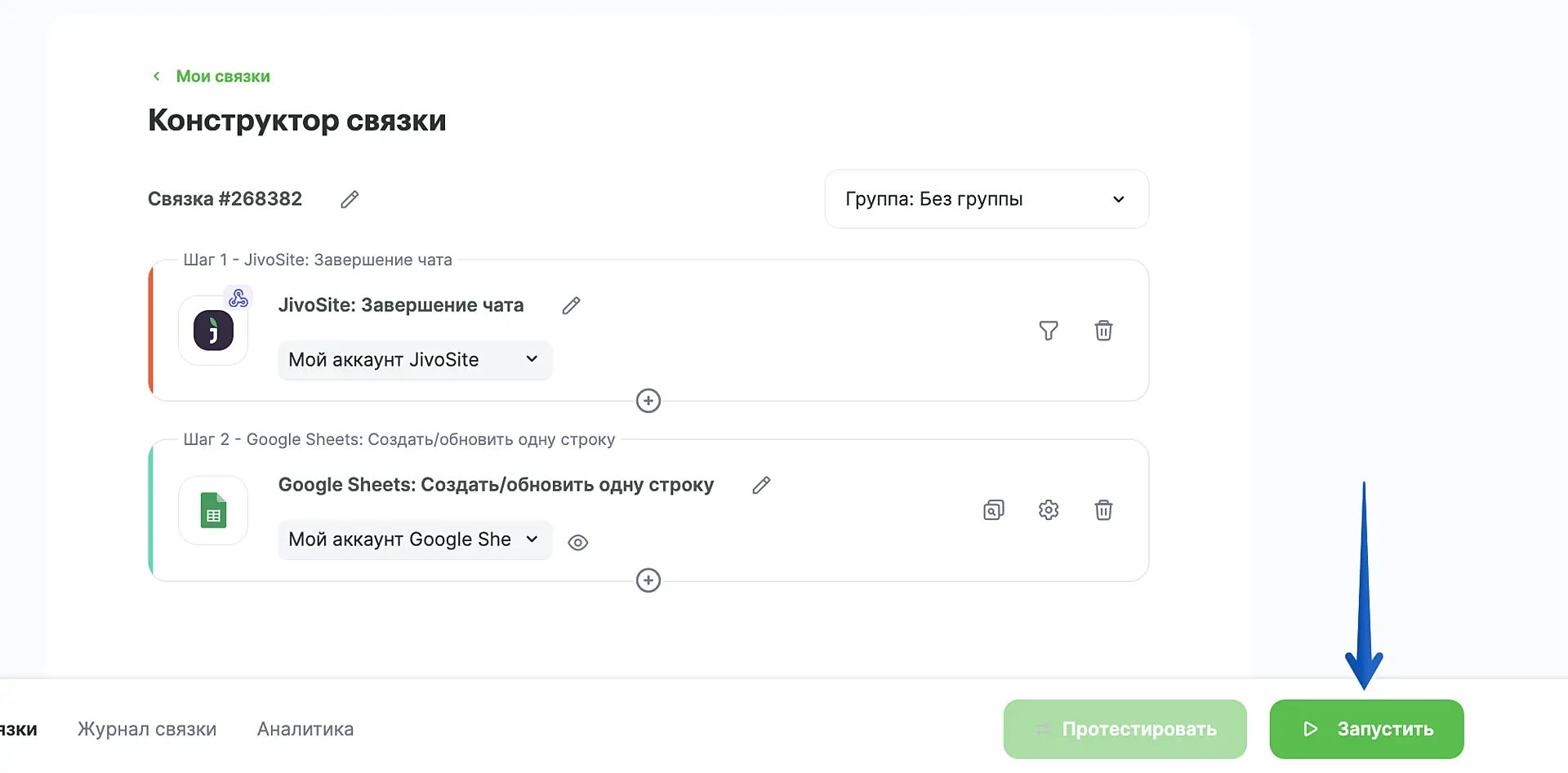Edit the JivoSite step name with pencil icon
The image size is (1568, 773).
click(x=571, y=305)
